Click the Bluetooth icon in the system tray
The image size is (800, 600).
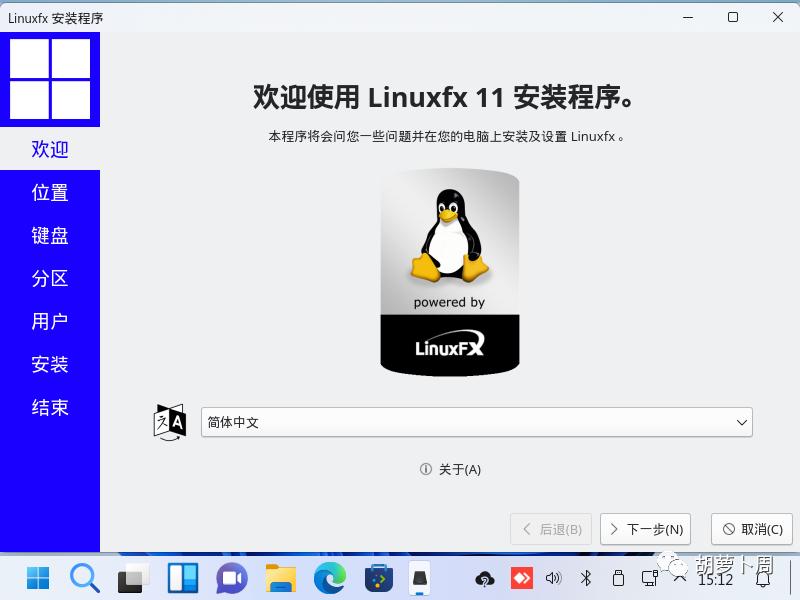coord(586,578)
